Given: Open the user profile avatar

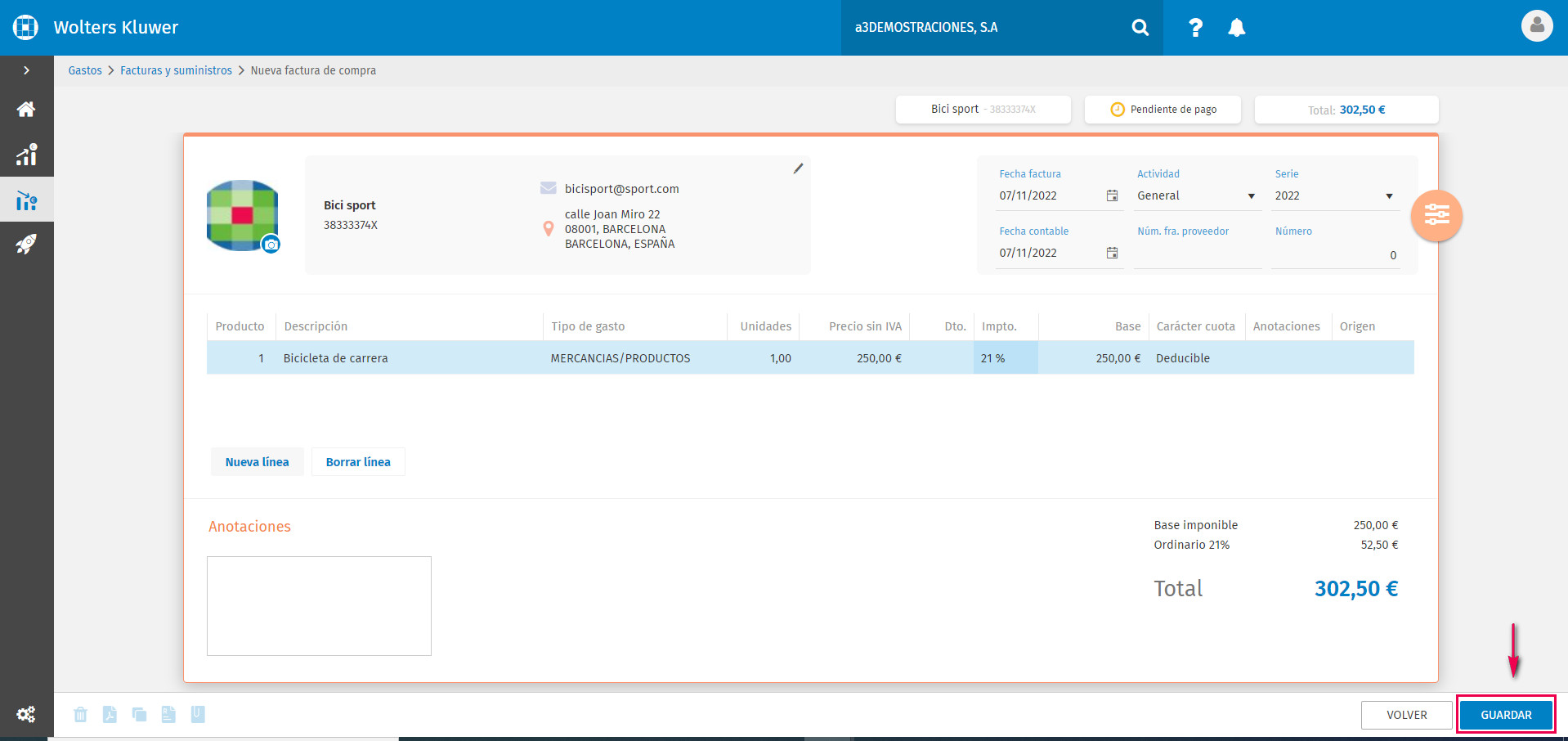Looking at the screenshot, I should click(x=1537, y=25).
